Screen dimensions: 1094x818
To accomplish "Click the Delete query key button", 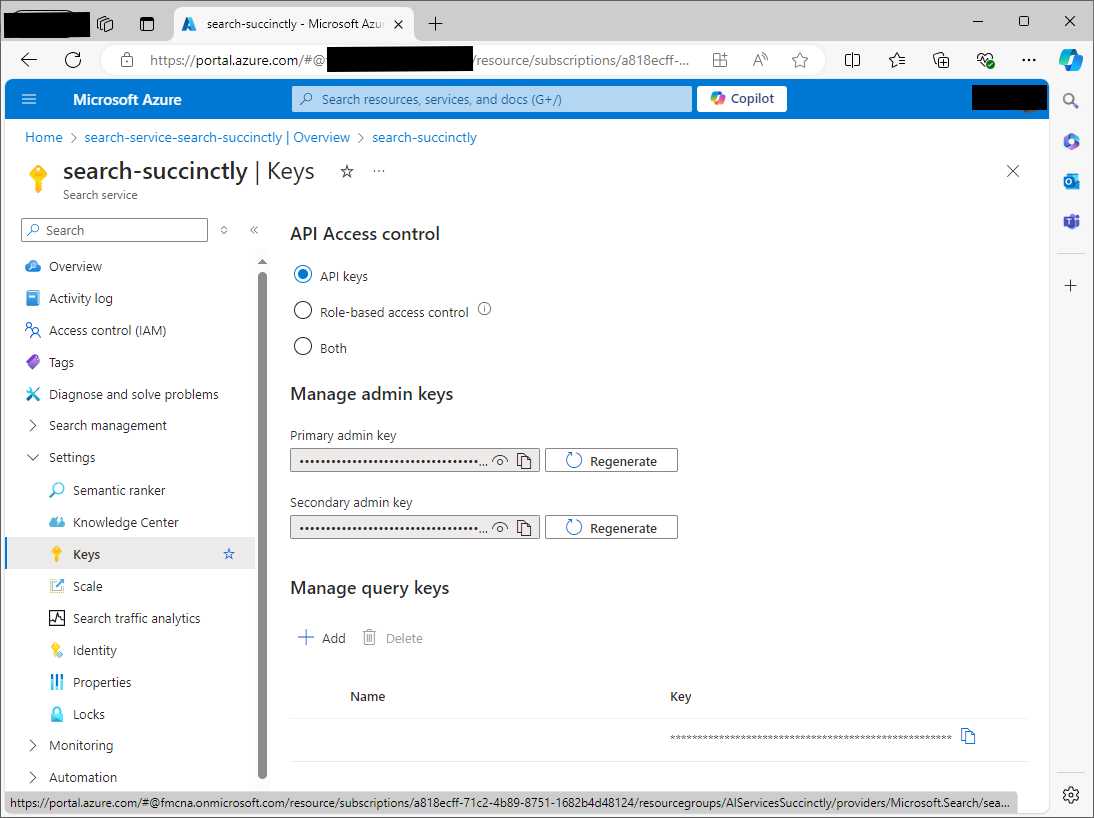I will point(393,638).
